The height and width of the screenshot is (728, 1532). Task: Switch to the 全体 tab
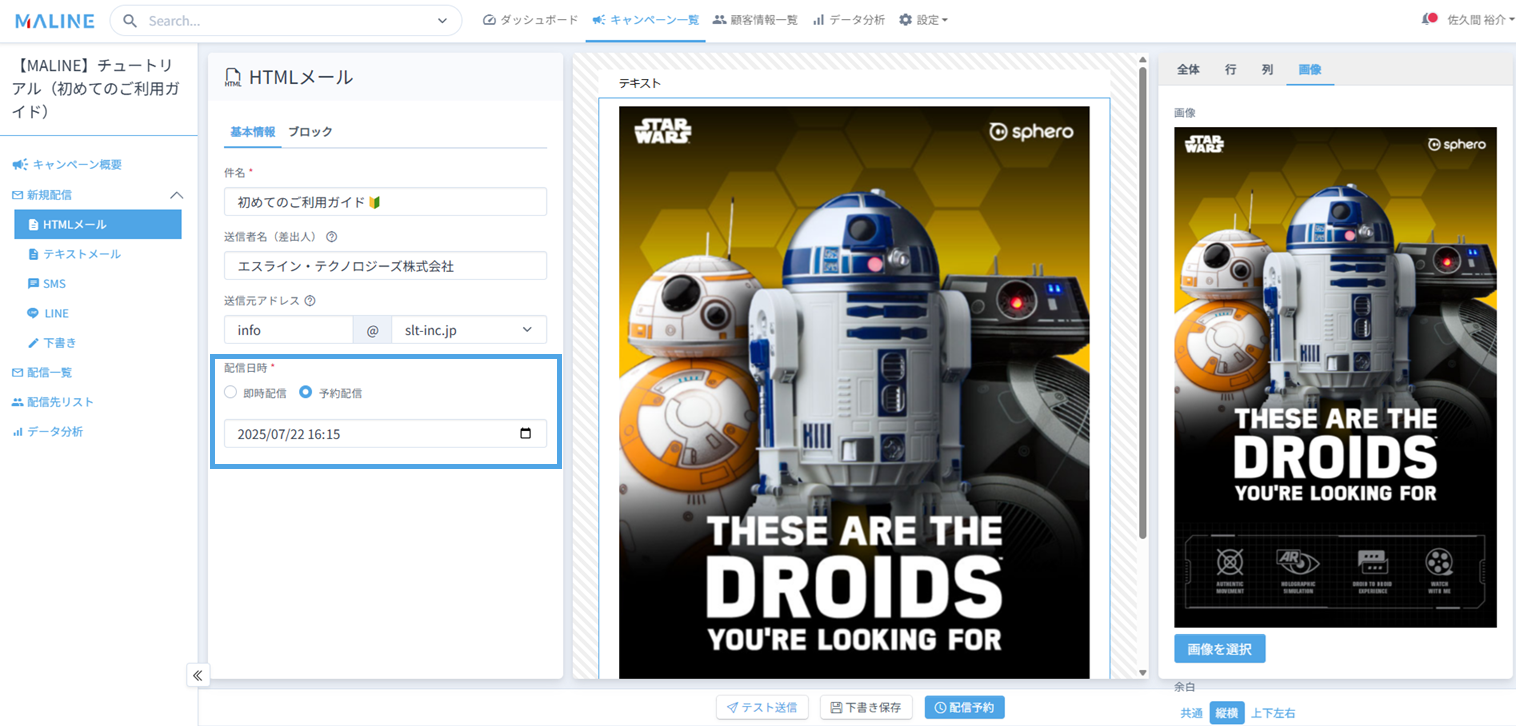1188,70
